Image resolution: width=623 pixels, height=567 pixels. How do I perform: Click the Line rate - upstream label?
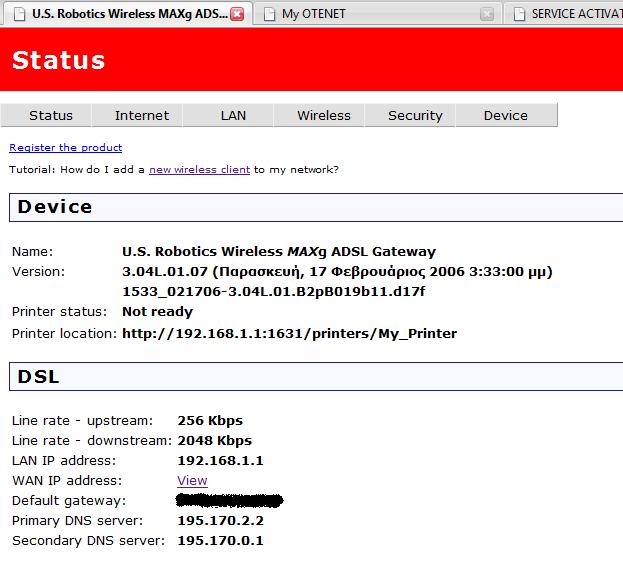(82, 421)
